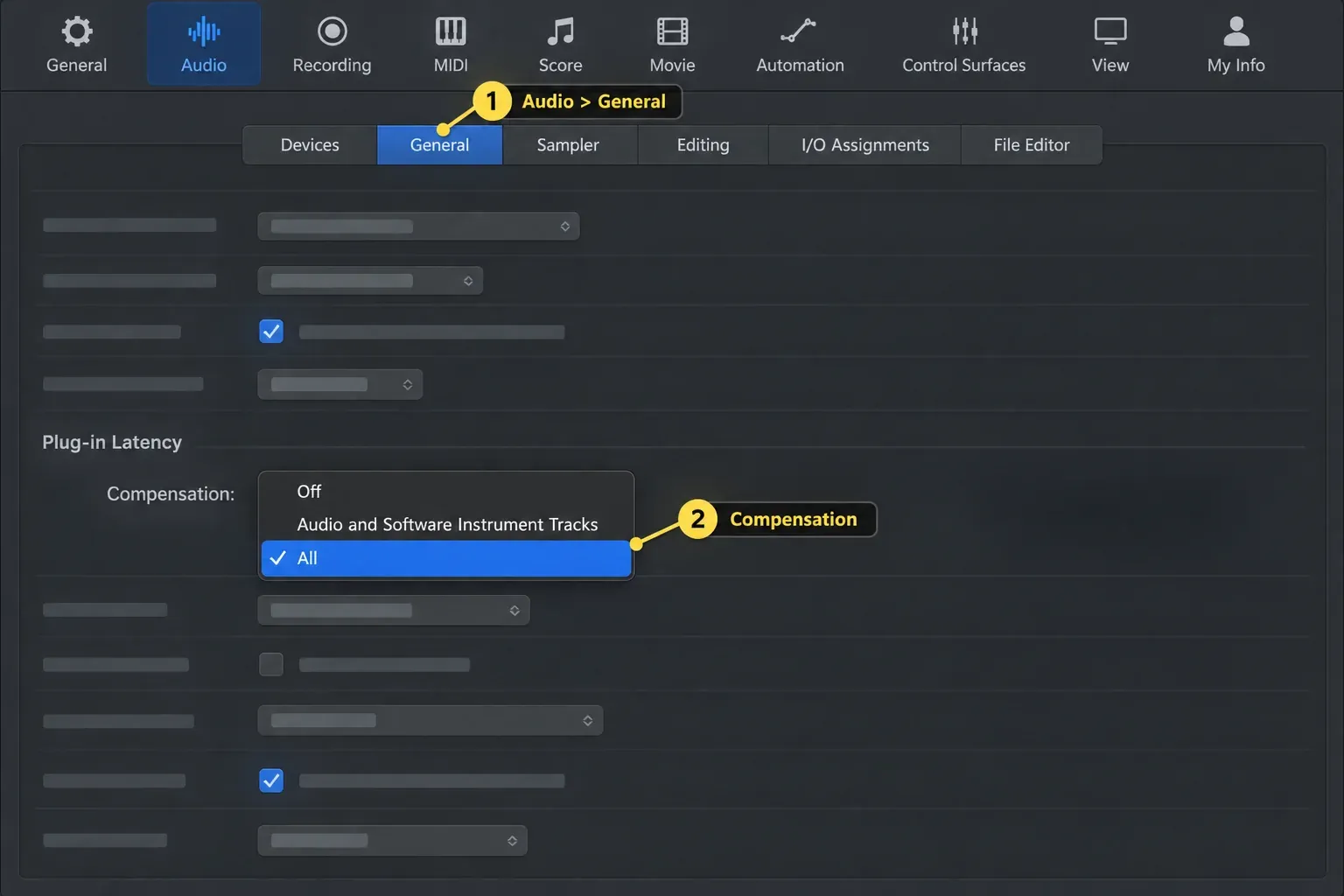
Task: Choose Off in Compensation menu
Action: (x=446, y=492)
